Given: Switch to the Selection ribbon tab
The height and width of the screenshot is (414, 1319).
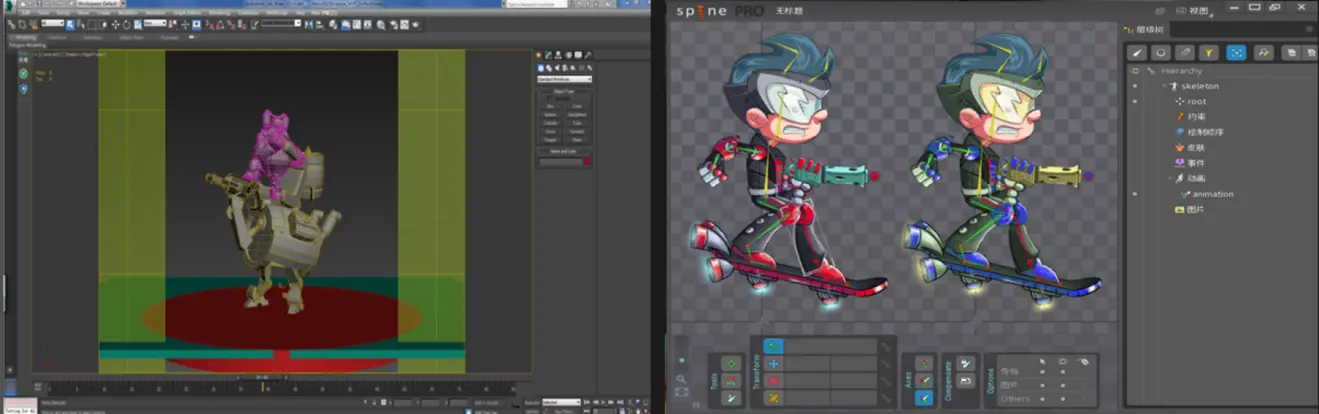Looking at the screenshot, I should pos(92,37).
